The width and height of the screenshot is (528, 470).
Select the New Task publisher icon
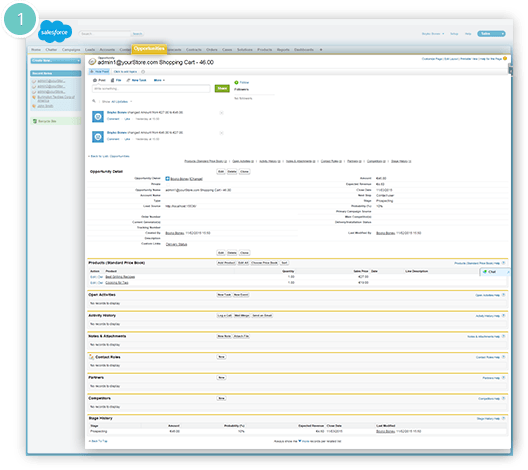(128, 80)
